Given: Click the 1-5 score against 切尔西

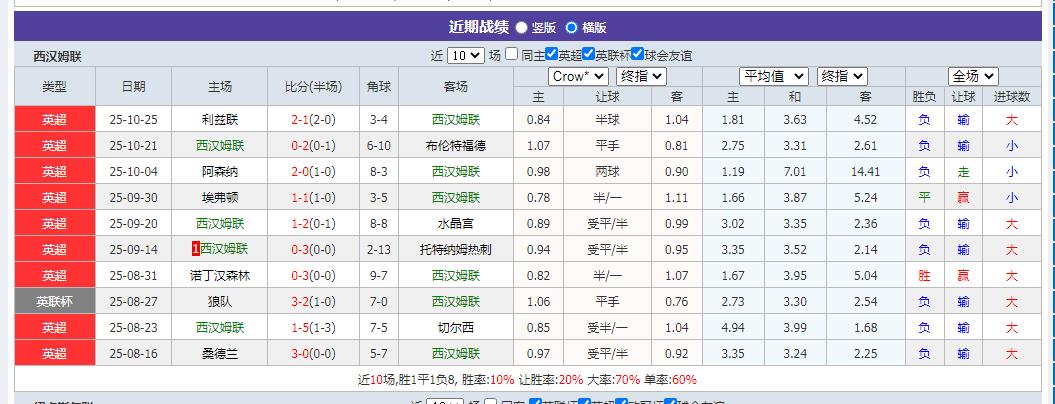Looking at the screenshot, I should point(298,327).
